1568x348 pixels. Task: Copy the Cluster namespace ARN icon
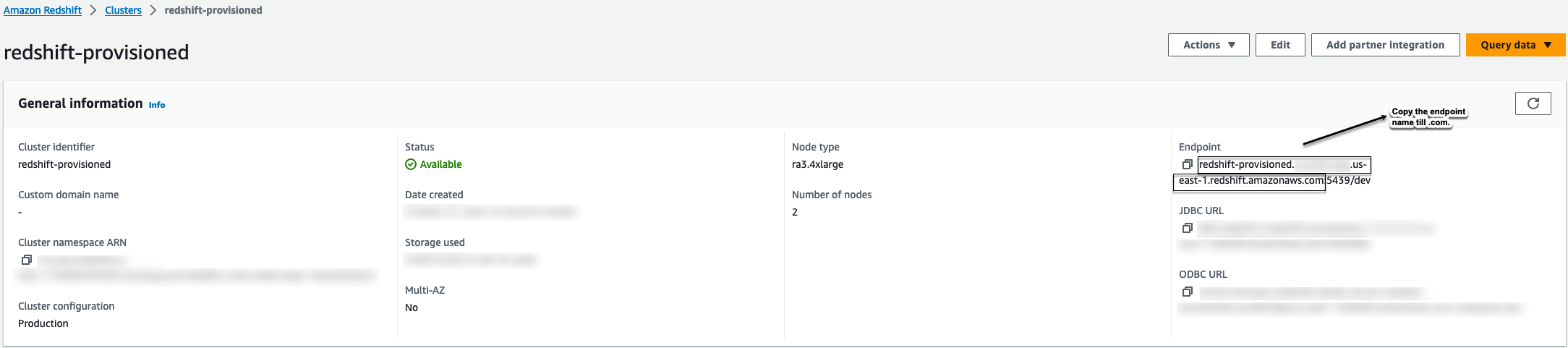pos(27,260)
